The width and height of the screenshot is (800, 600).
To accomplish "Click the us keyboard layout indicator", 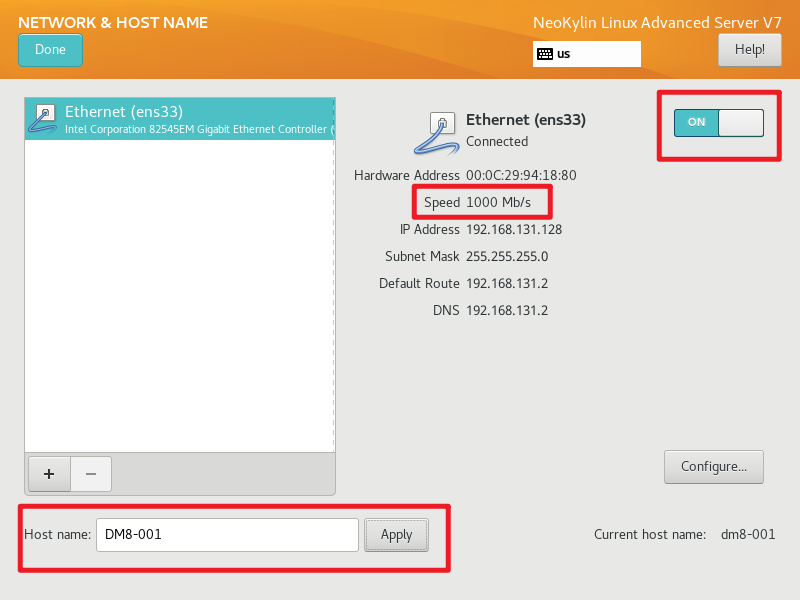I will click(587, 54).
